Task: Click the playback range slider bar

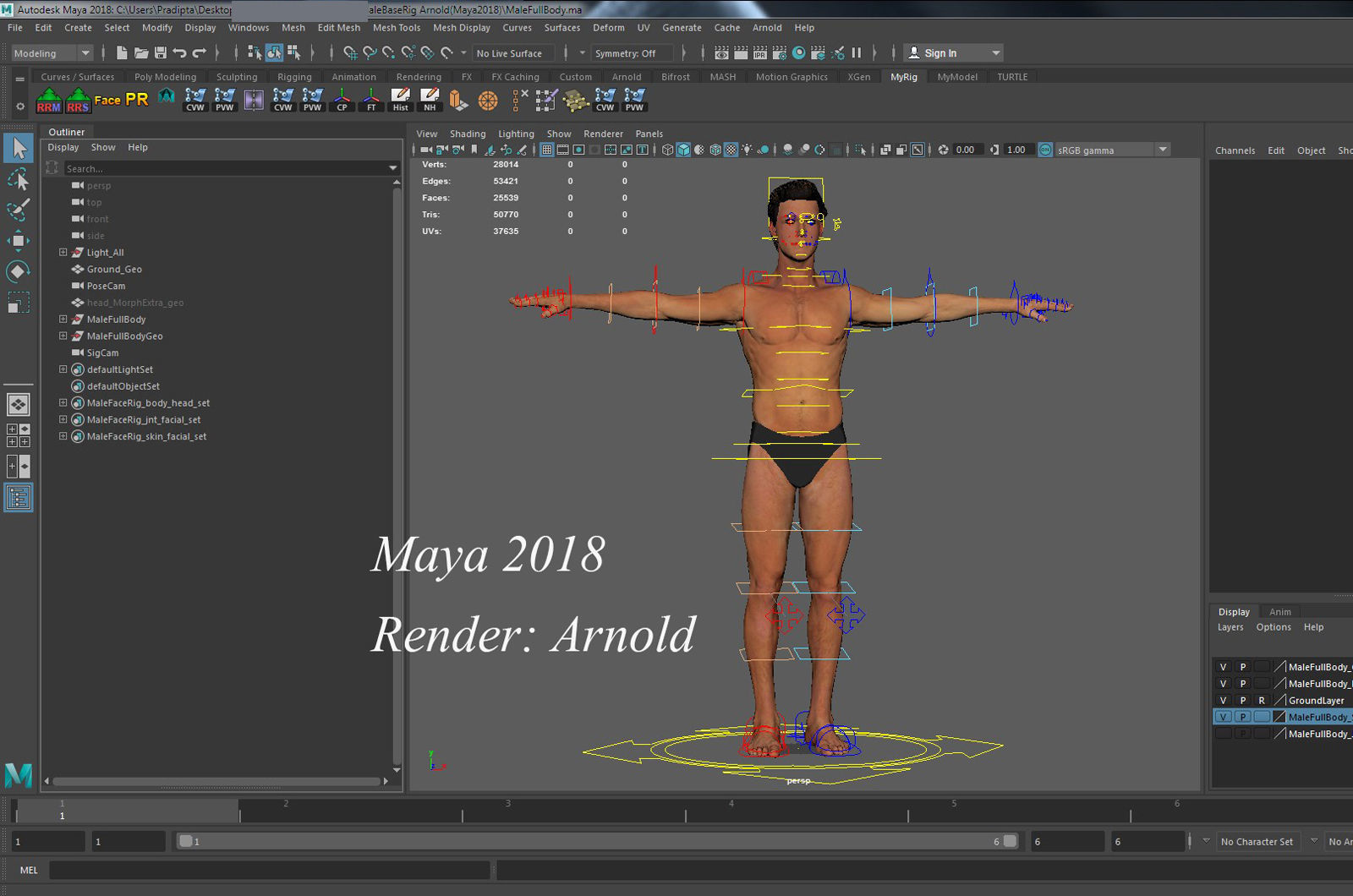Action: (599, 842)
